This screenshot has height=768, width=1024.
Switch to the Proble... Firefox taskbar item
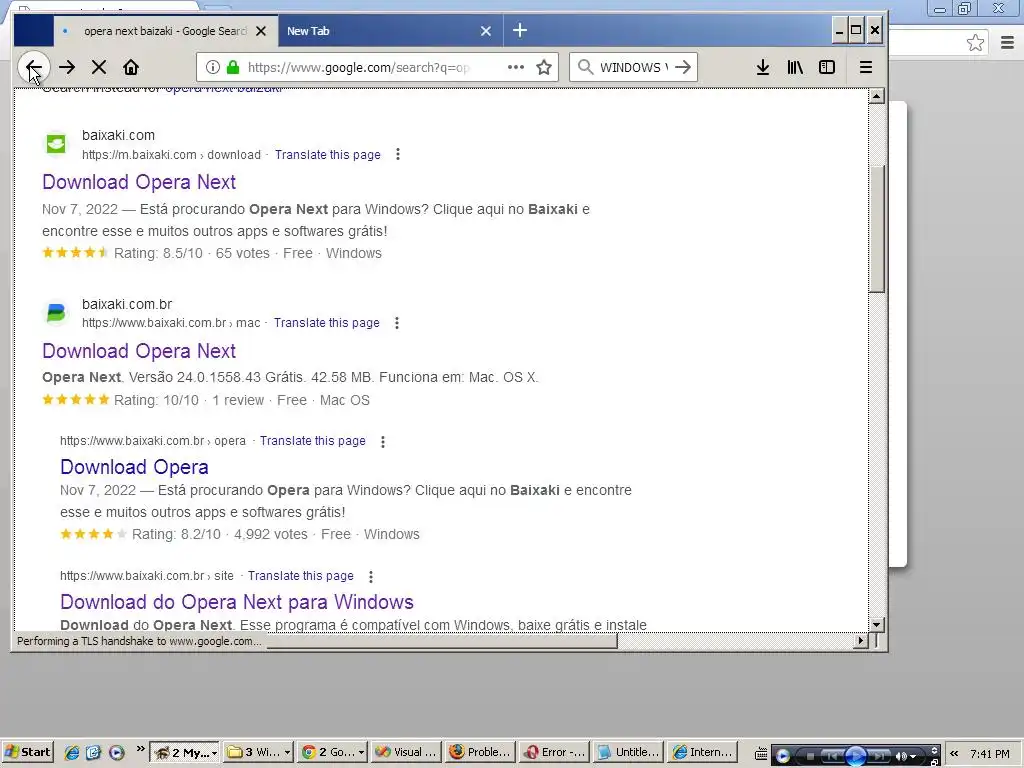[479, 752]
